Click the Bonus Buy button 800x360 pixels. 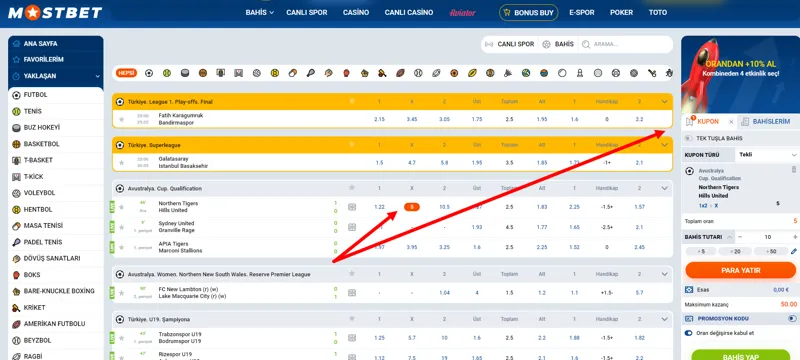pos(529,13)
